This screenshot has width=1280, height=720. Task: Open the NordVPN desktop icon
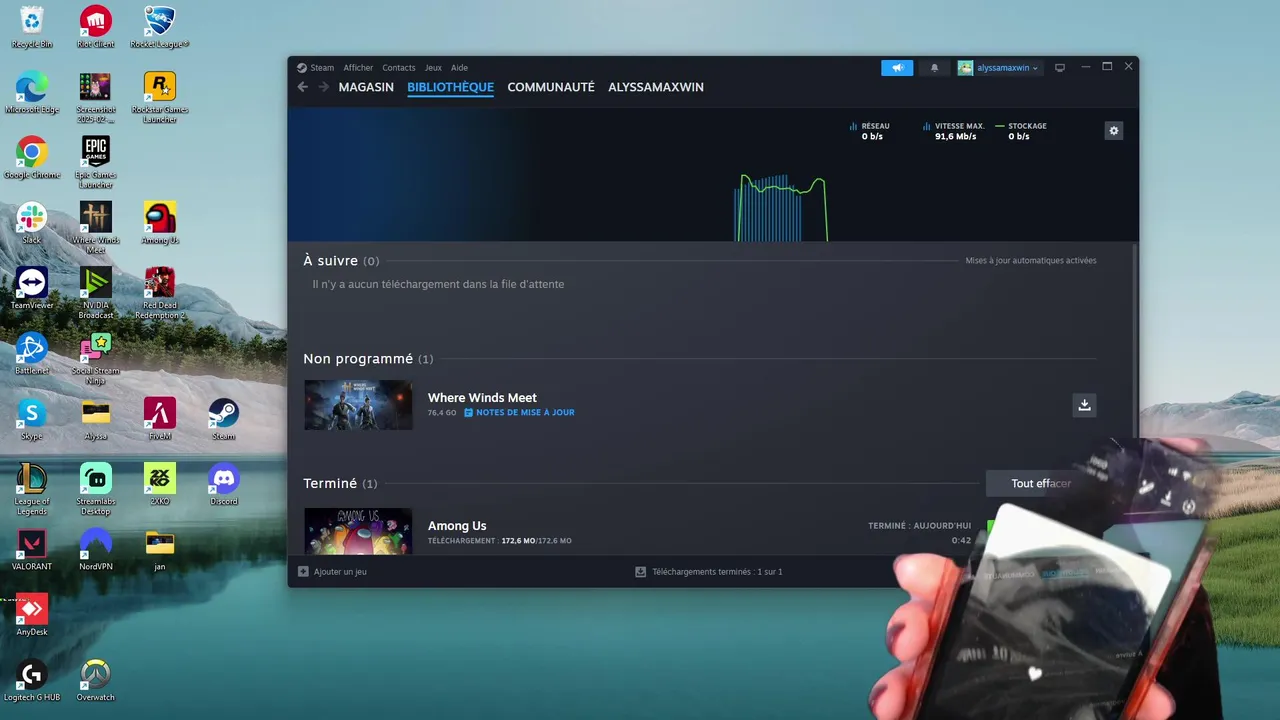pyautogui.click(x=96, y=549)
